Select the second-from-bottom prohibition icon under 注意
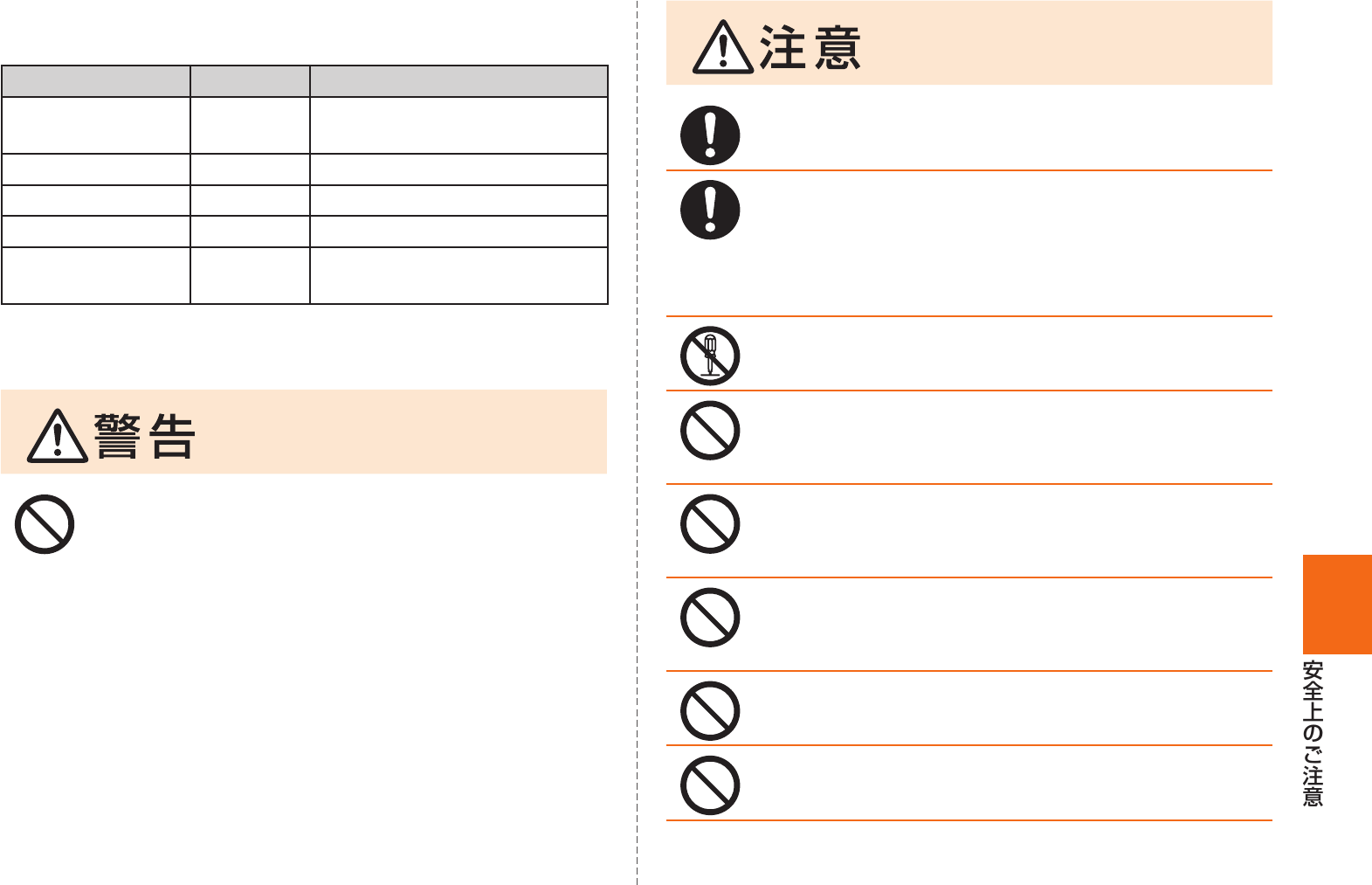The image size is (1372, 885). (x=710, y=711)
